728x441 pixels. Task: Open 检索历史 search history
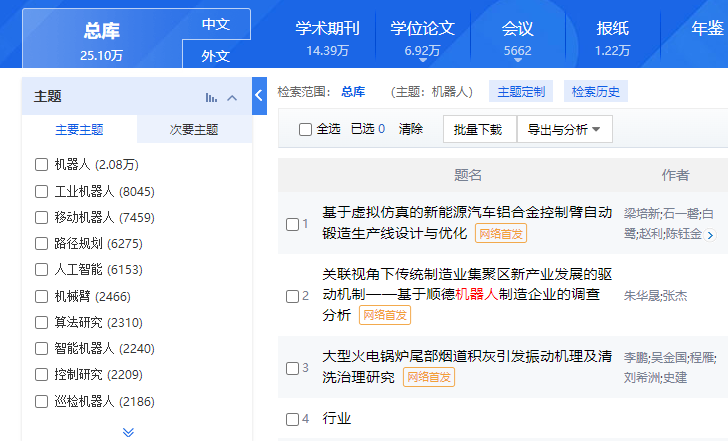coord(596,91)
